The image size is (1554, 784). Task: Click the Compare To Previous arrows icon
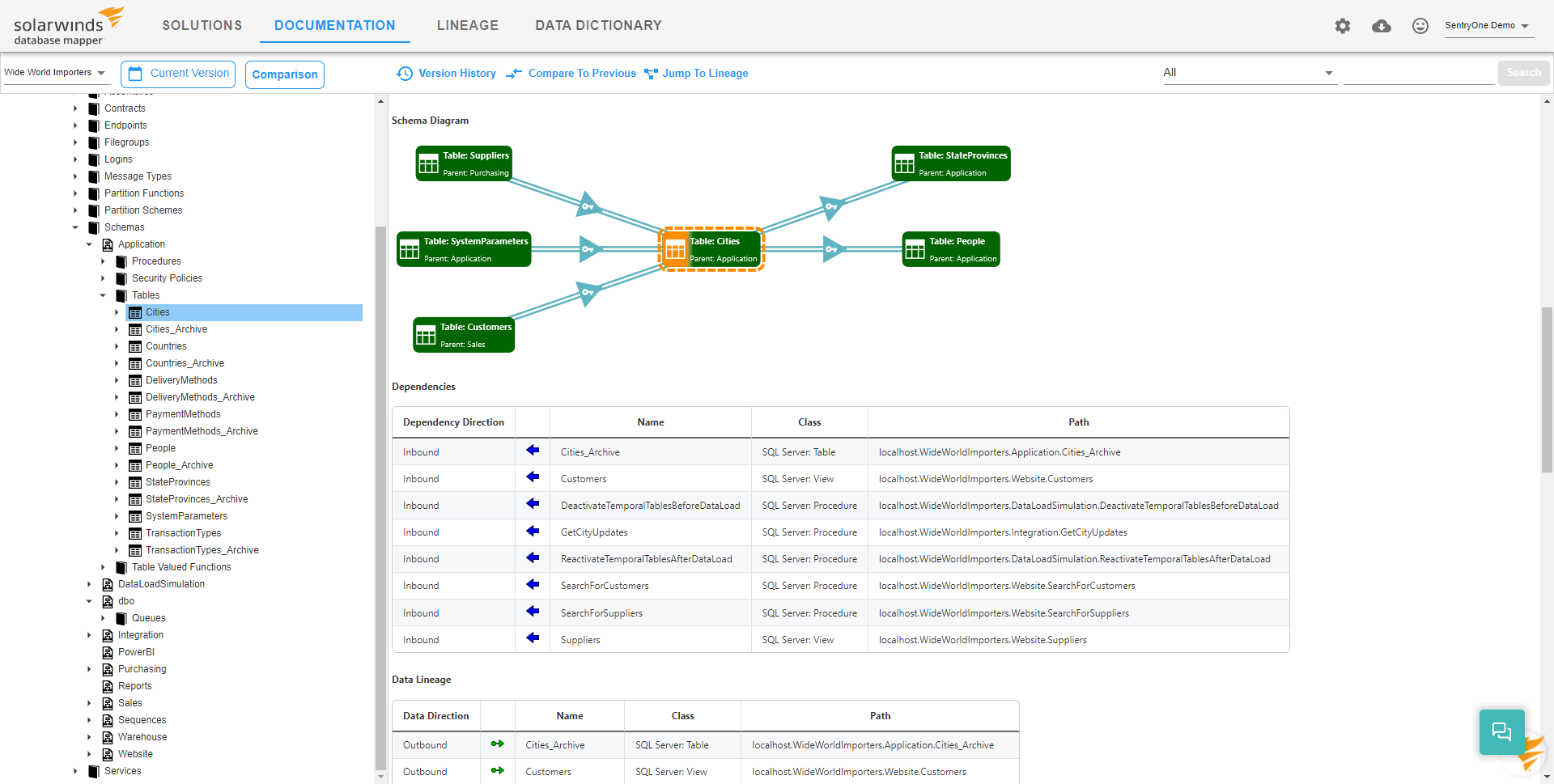tap(514, 74)
